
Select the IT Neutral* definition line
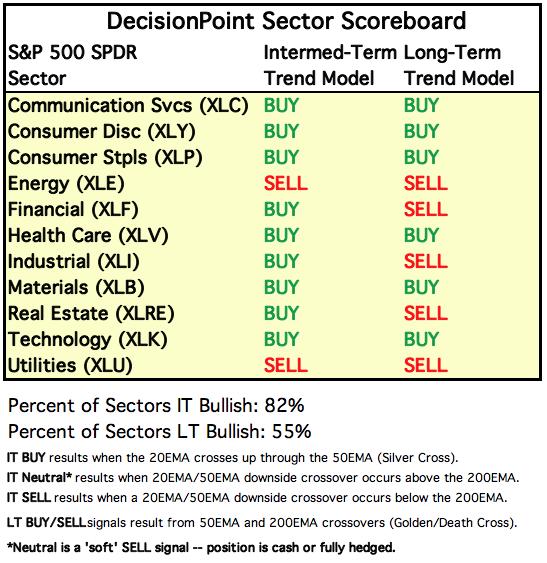(x=263, y=478)
